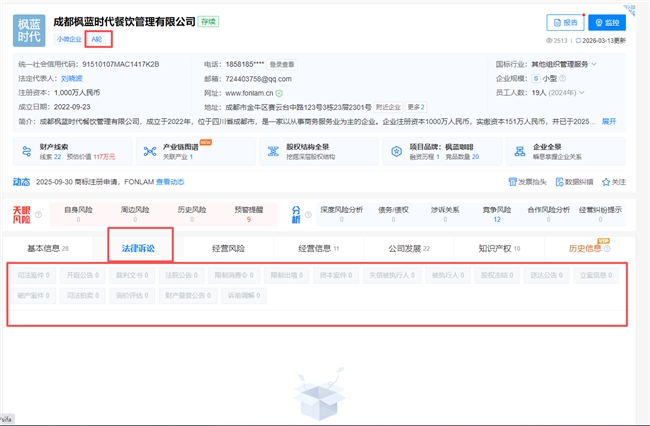Click the 关注 star icon
The width and height of the screenshot is (650, 426).
pos(606,182)
